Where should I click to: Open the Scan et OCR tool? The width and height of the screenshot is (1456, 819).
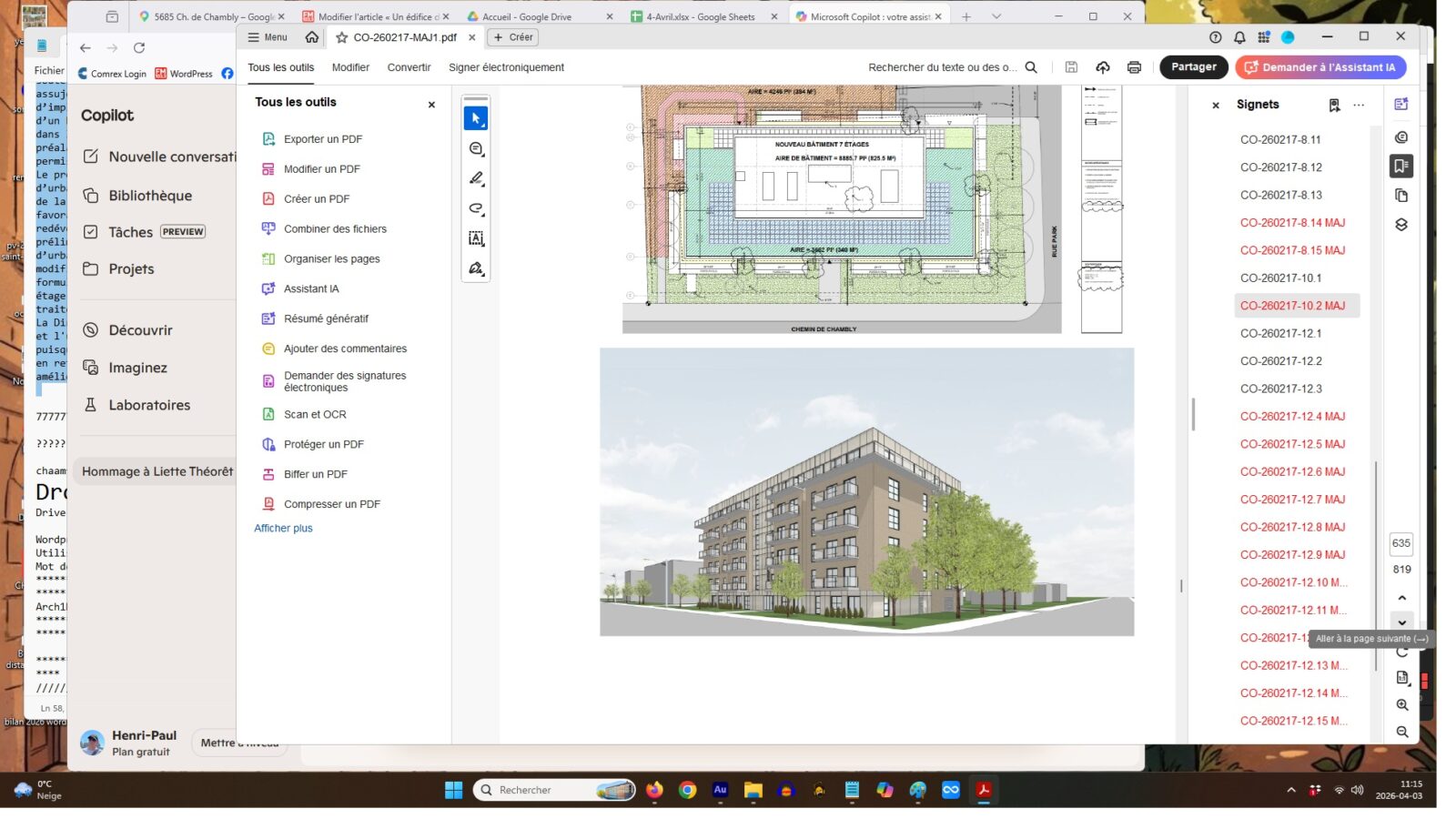[314, 414]
